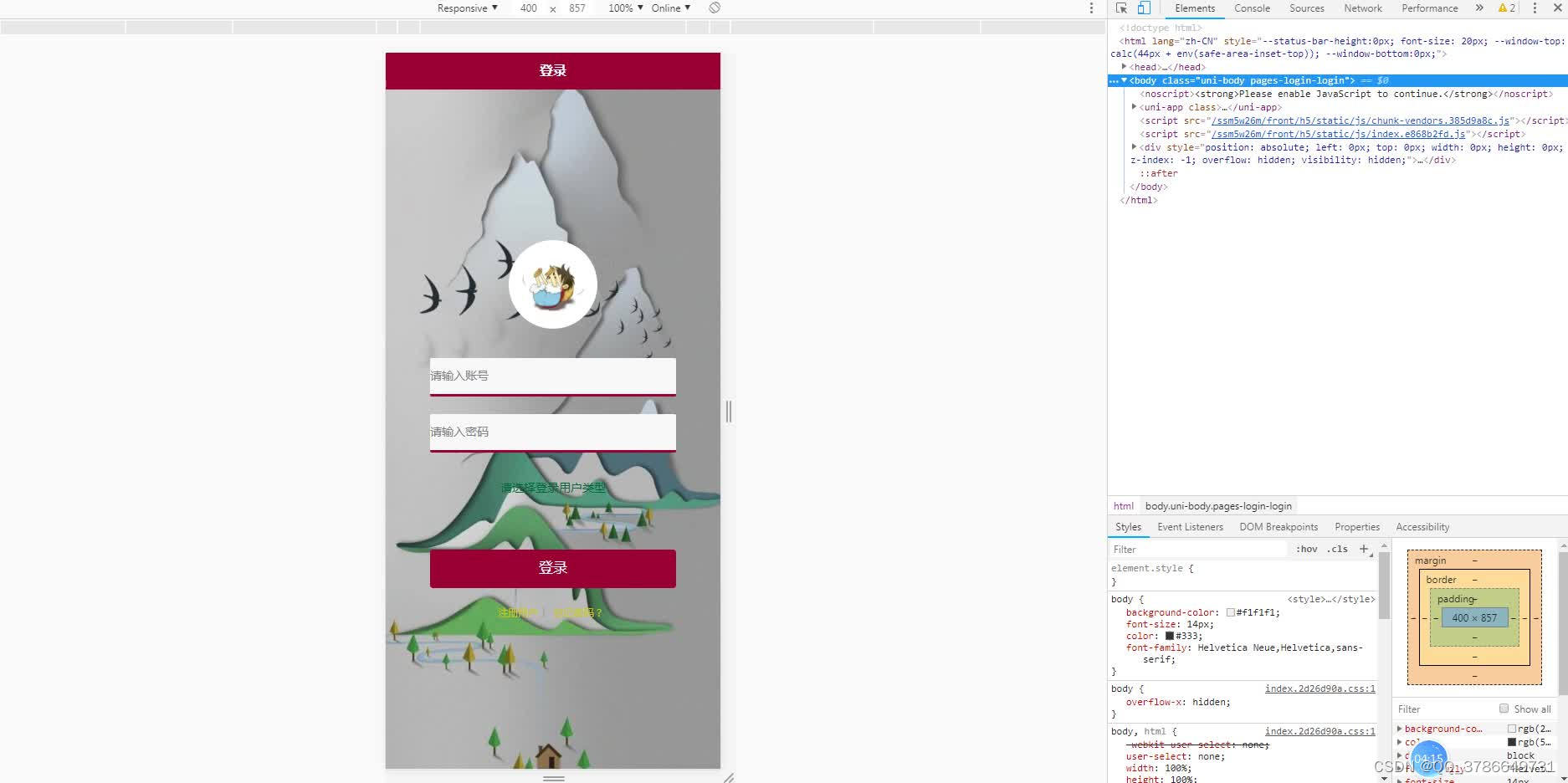Screen dimensions: 1568x783
Task: Switch to the Elements tab
Action: (x=1194, y=8)
